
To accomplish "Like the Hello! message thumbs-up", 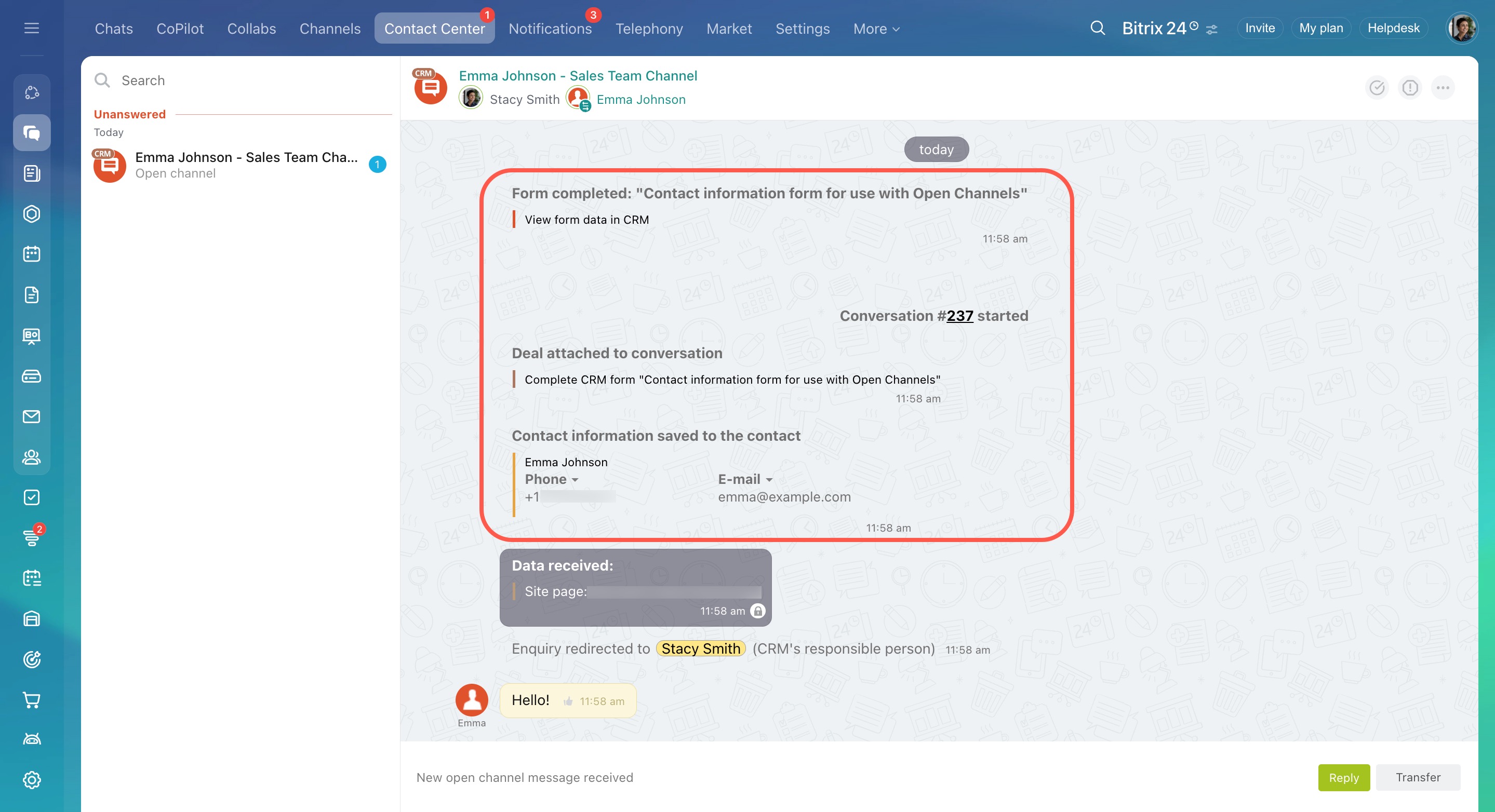I will (x=568, y=701).
